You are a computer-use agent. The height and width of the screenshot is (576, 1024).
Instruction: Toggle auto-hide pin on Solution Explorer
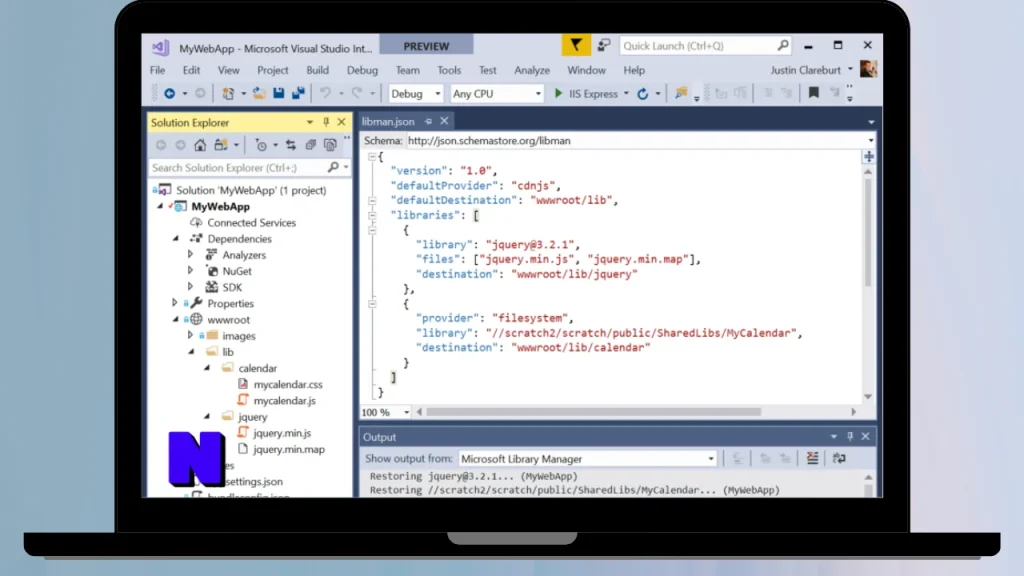pyautogui.click(x=326, y=122)
